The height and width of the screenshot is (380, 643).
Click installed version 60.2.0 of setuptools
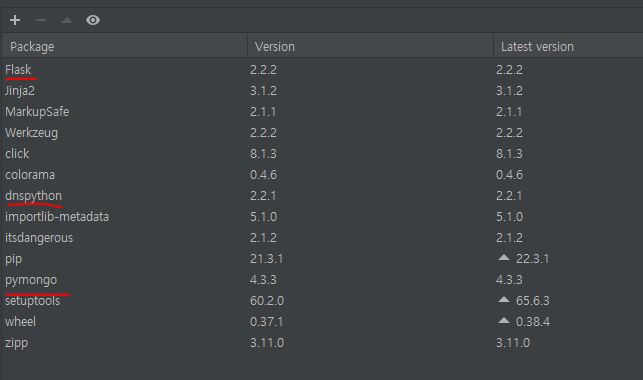coord(267,300)
